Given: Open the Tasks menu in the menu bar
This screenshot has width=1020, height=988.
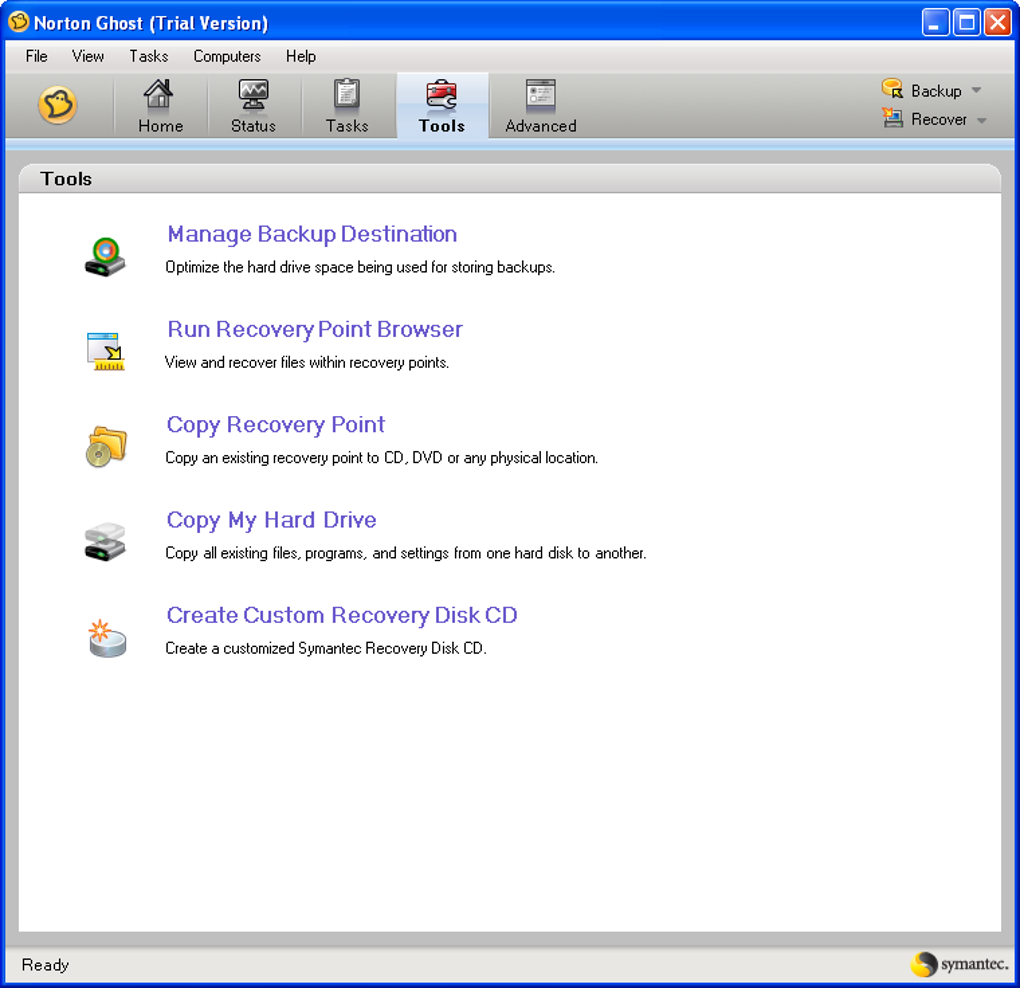Looking at the screenshot, I should point(149,57).
